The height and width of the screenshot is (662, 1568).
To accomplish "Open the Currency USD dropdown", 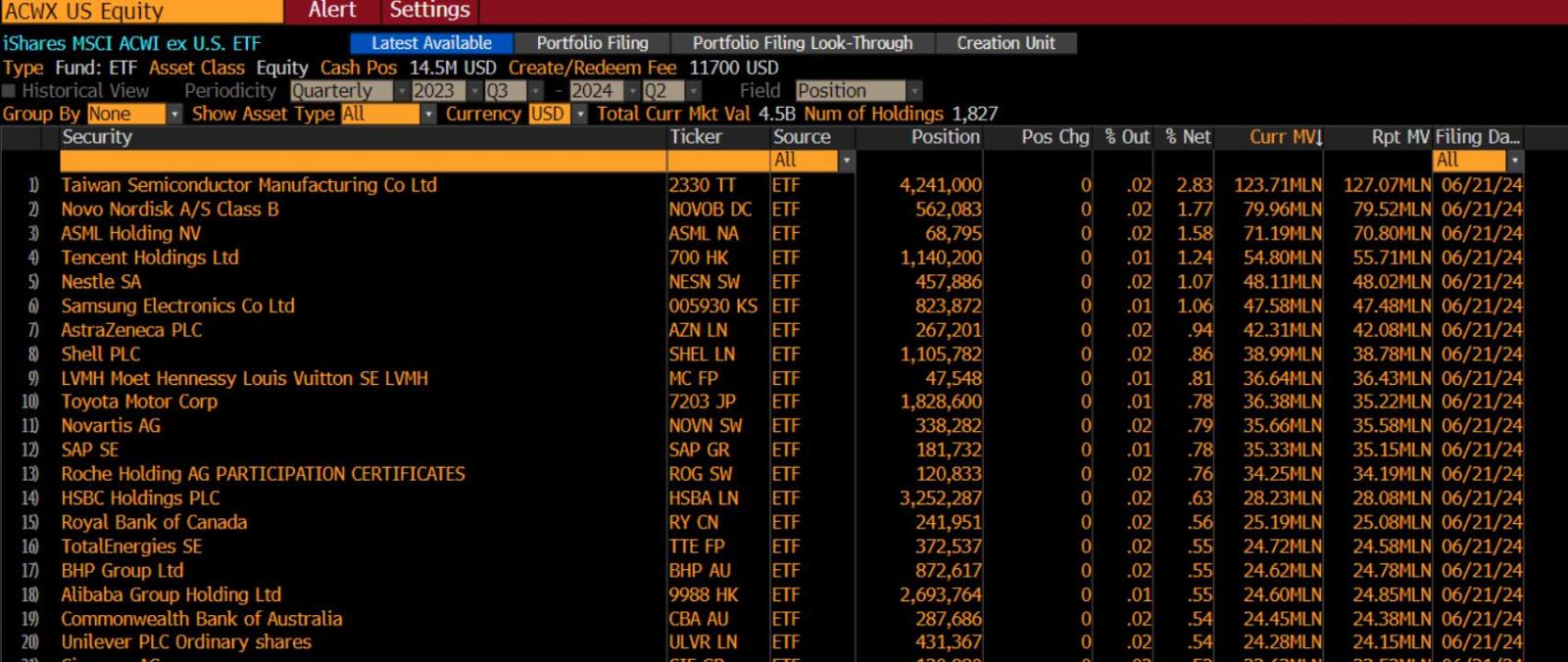I will (557, 114).
